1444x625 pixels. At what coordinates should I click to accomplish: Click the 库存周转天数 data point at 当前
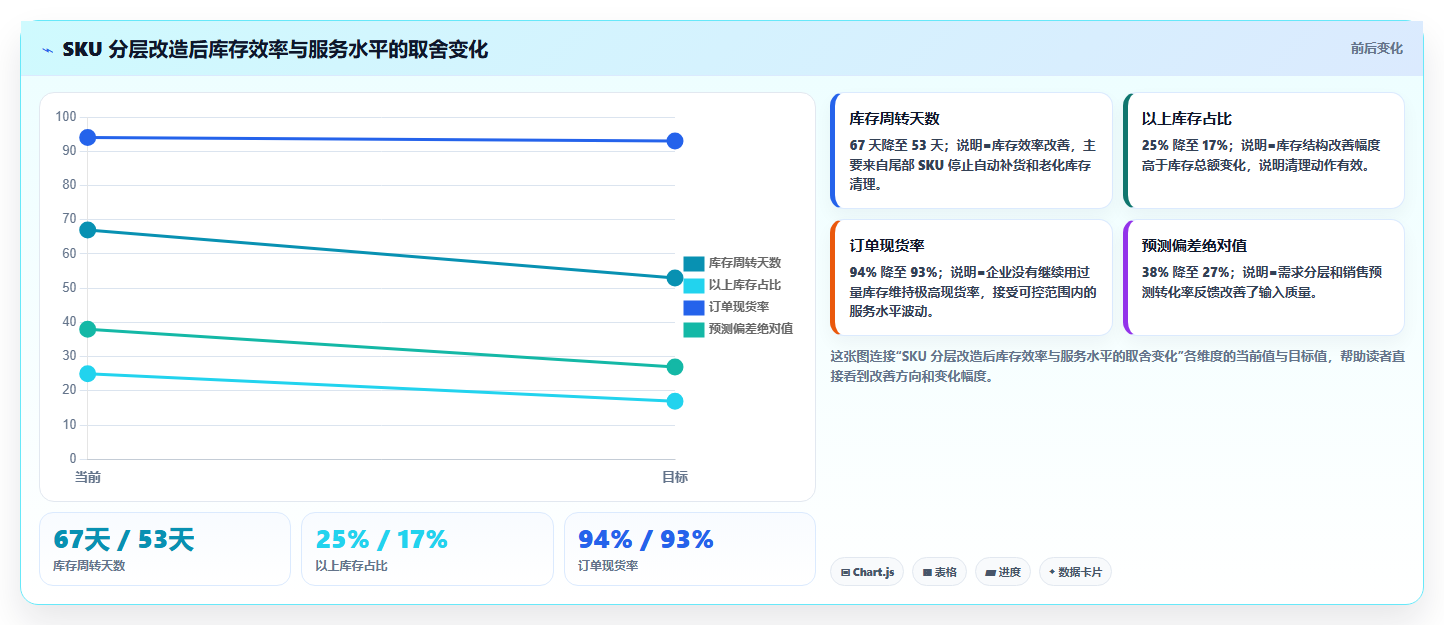[x=88, y=230]
